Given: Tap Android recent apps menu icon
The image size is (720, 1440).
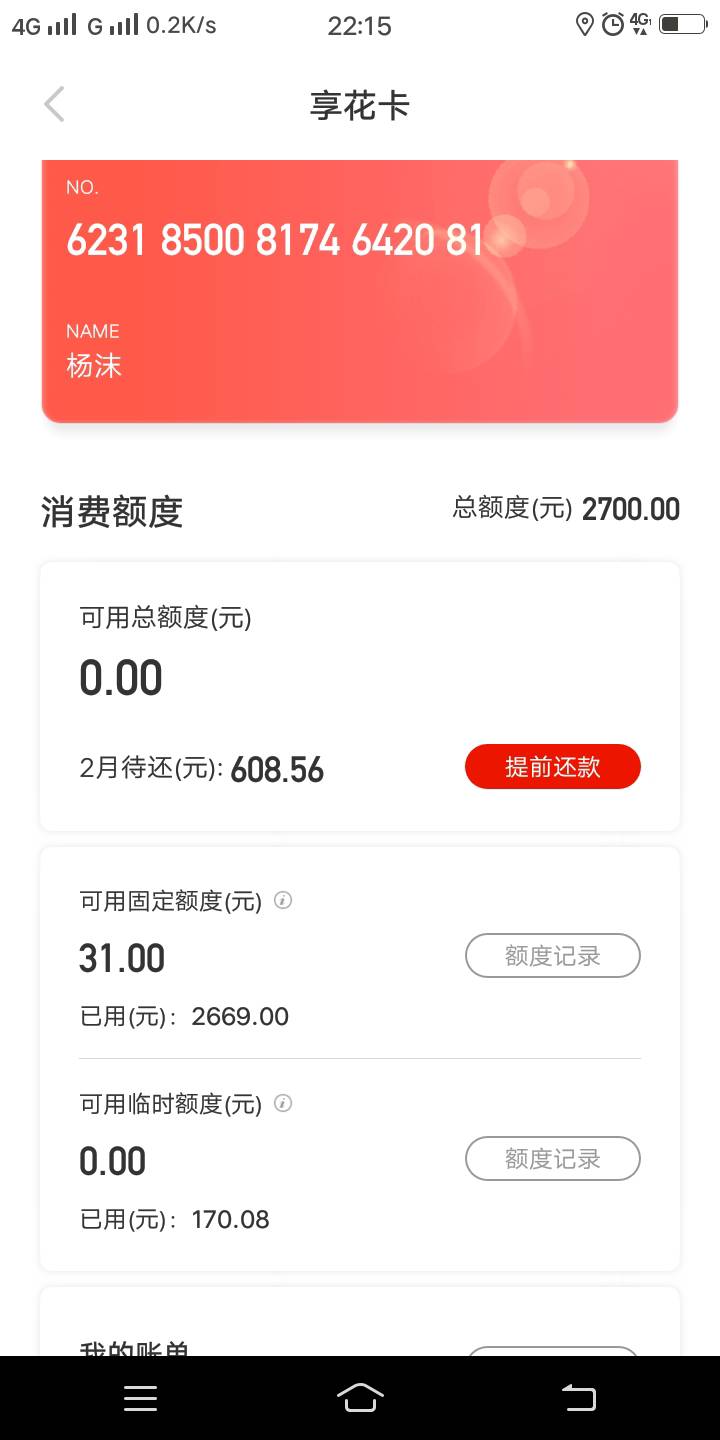Looking at the screenshot, I should pos(140,1398).
